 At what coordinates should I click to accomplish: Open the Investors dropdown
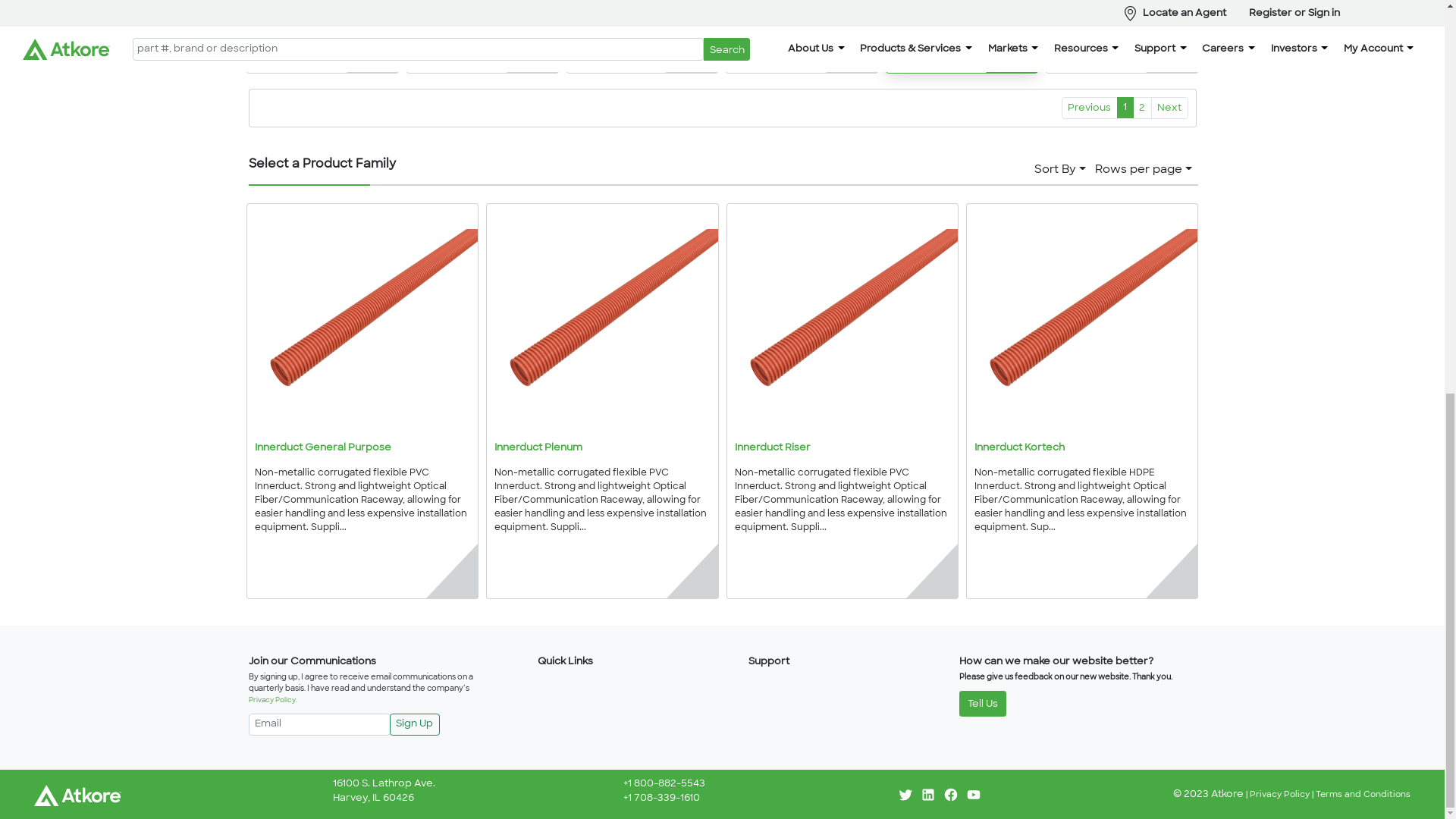pyautogui.click(x=1299, y=49)
